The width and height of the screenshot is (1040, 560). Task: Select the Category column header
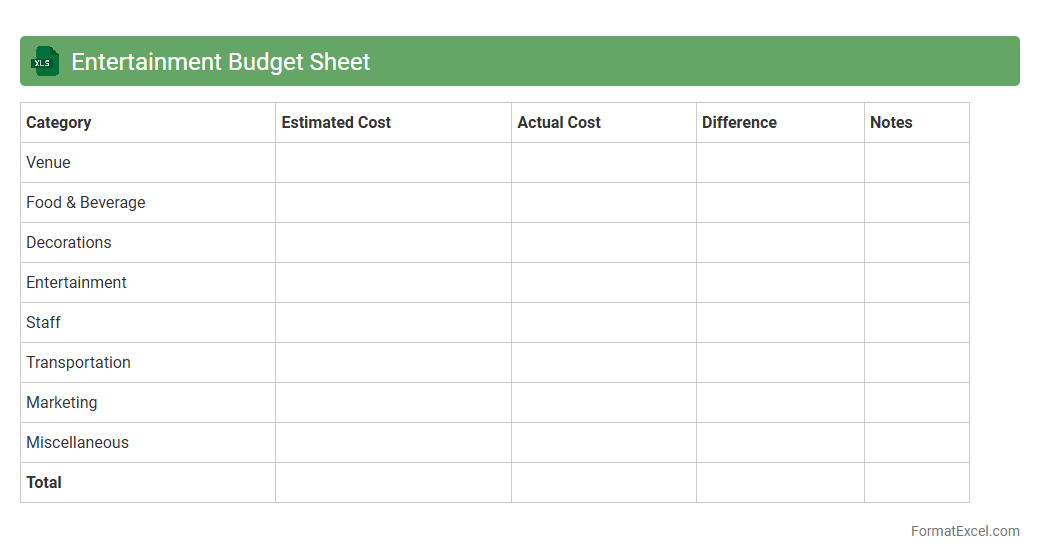(59, 123)
